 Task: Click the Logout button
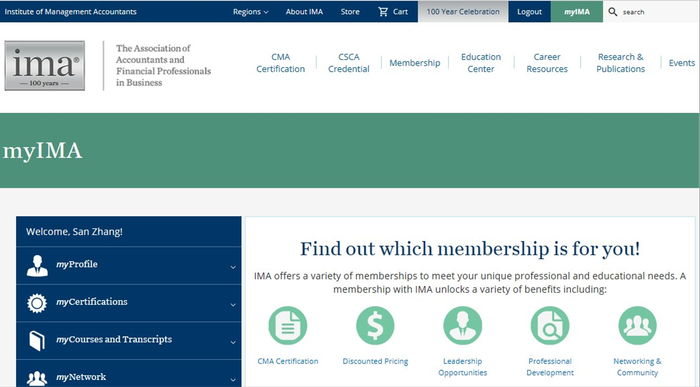[x=529, y=12]
